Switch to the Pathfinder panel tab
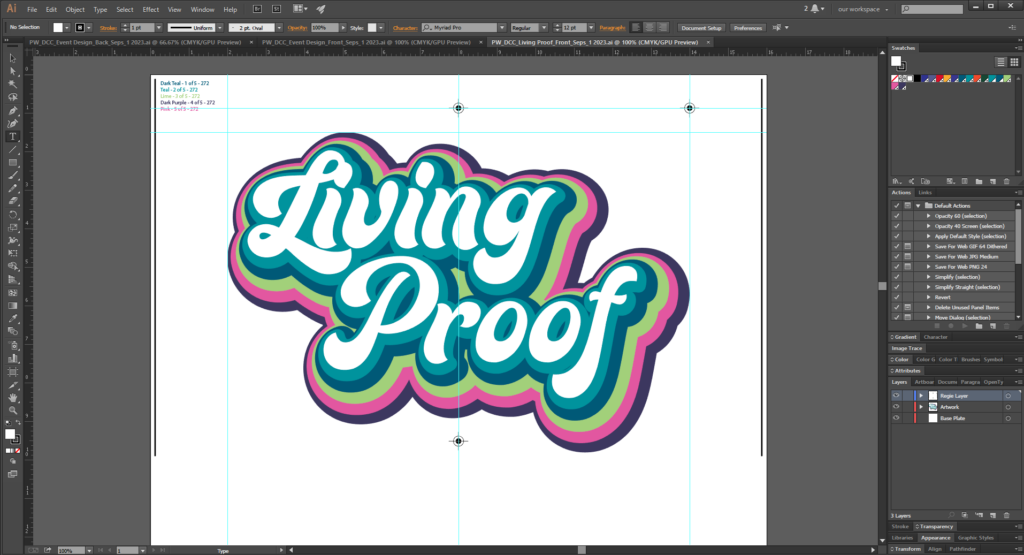 pos(963,549)
